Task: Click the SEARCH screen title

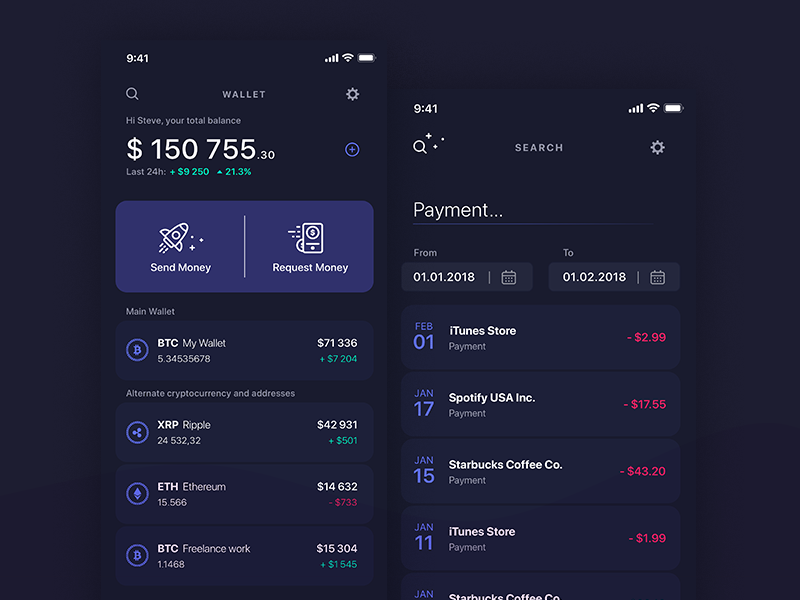Action: pos(539,147)
